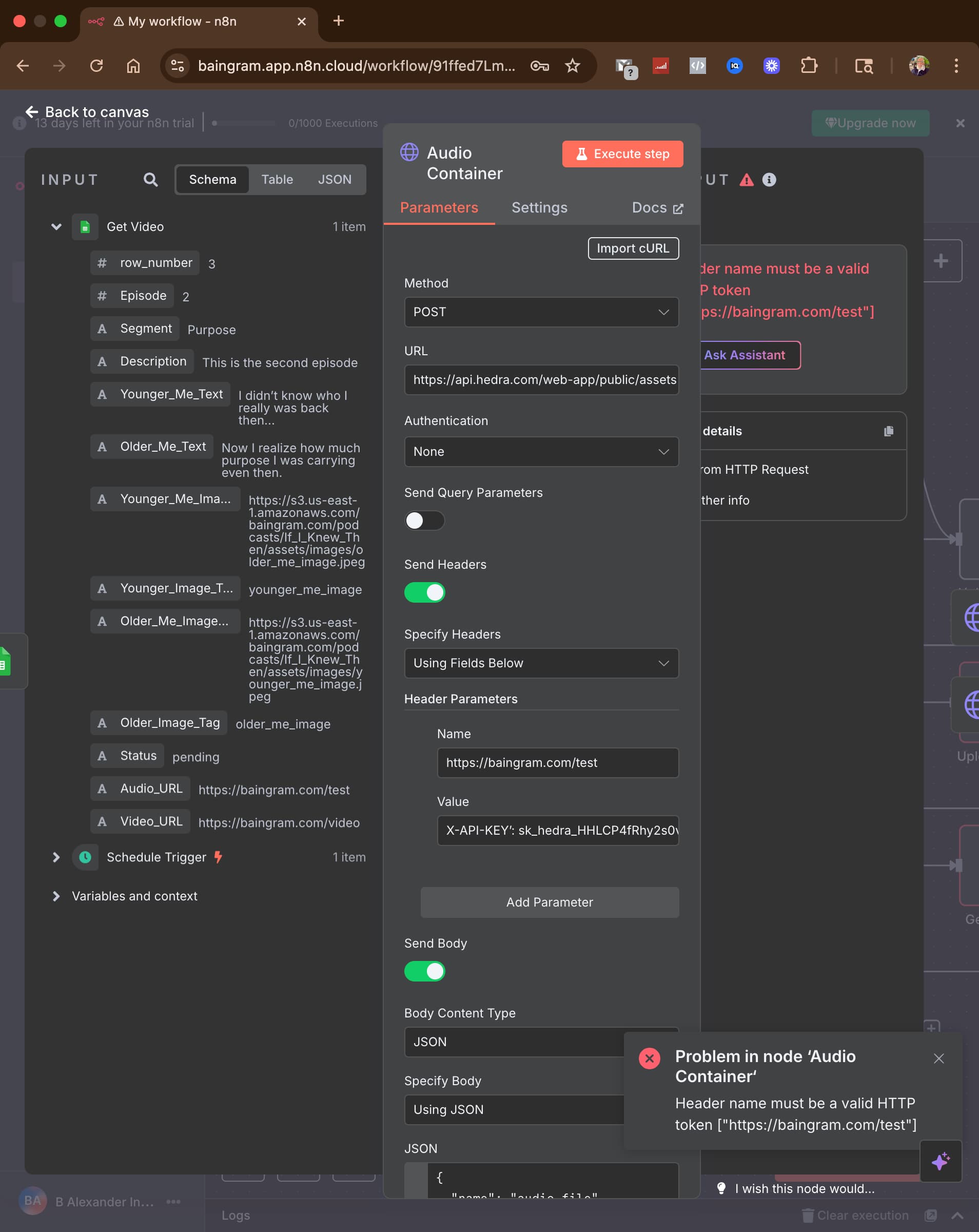Click the back arrow to canvas
Image resolution: width=979 pixels, height=1232 pixels.
point(32,111)
